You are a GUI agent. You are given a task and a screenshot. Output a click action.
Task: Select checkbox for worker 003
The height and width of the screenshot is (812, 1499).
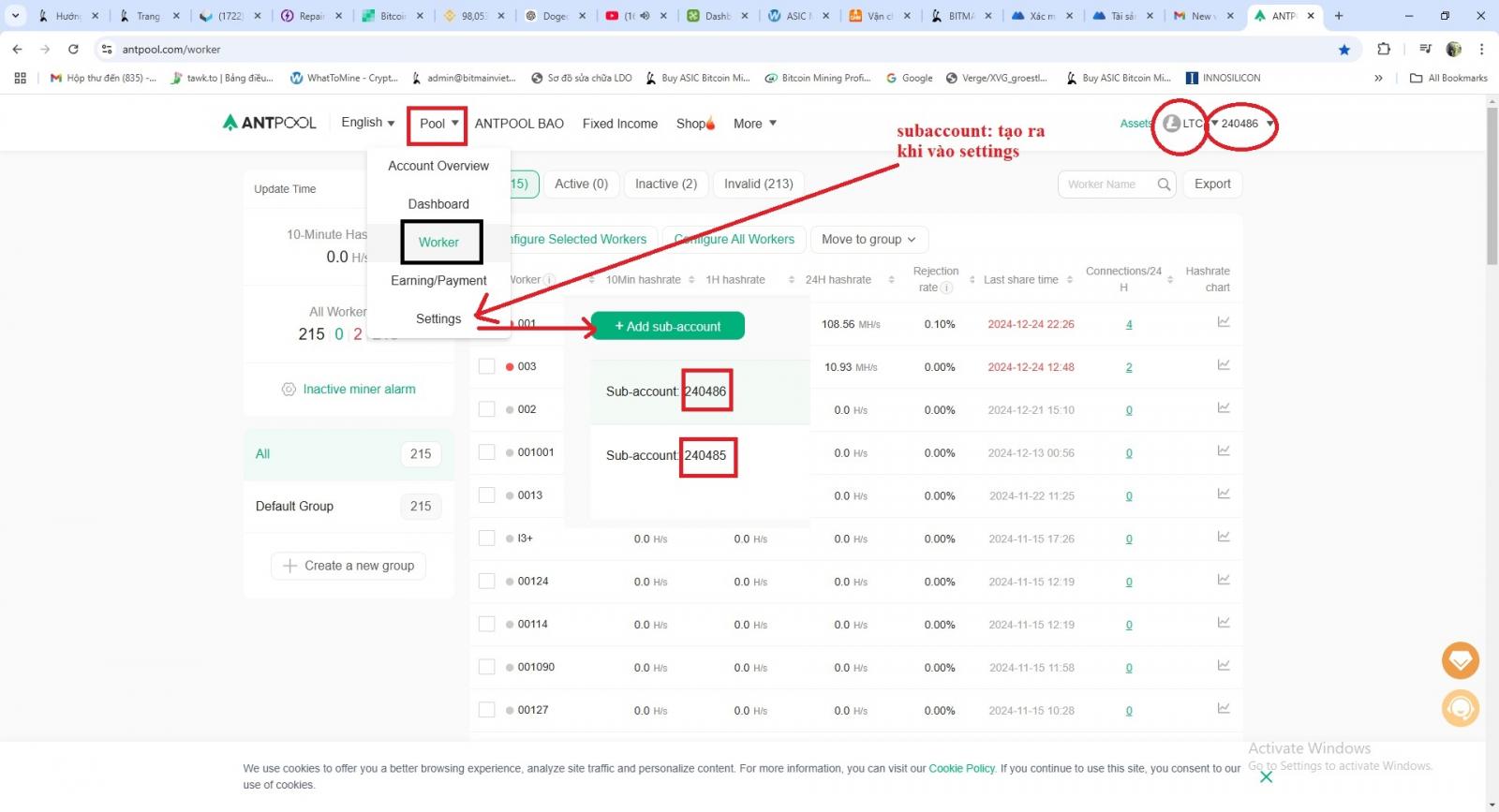coord(486,366)
